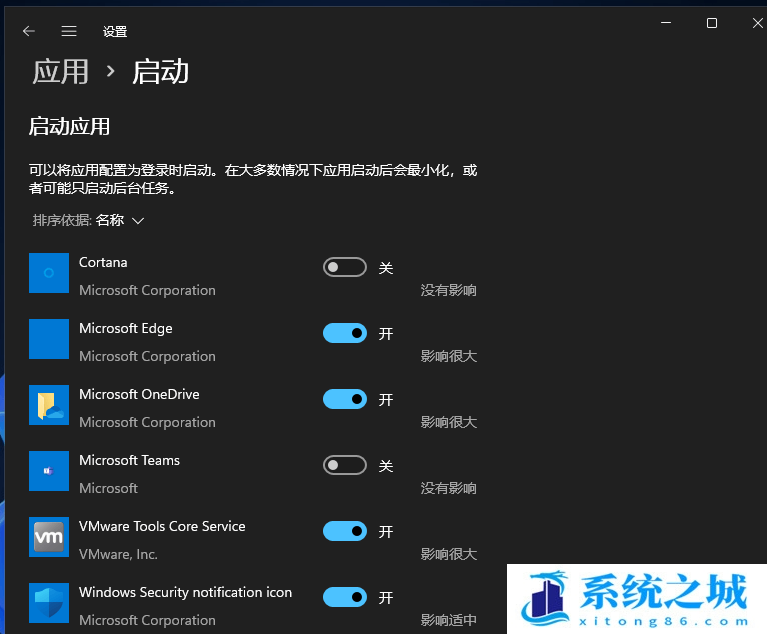Select VMware Tools Core Service name

(162, 526)
